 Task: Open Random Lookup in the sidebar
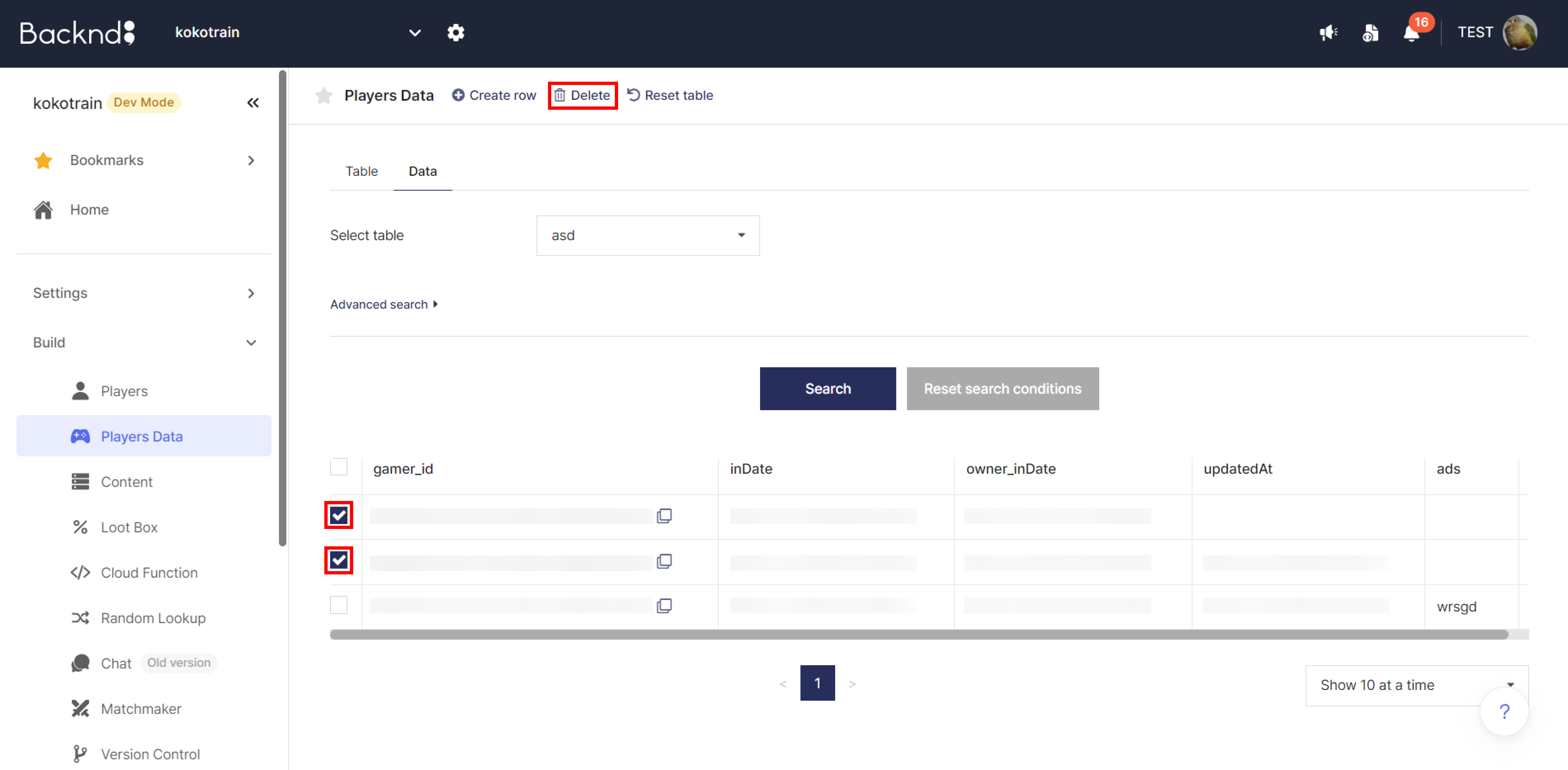(144, 618)
